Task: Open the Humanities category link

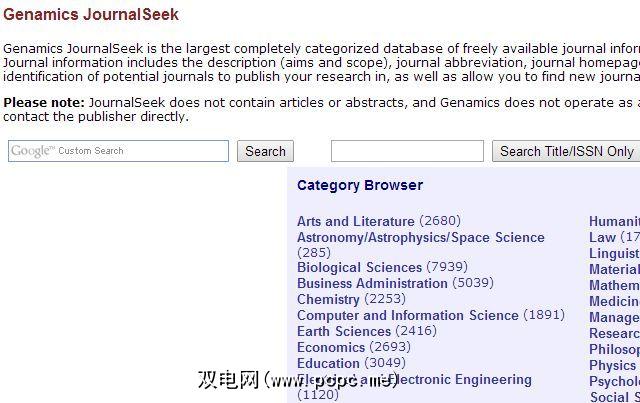Action: [x=614, y=221]
